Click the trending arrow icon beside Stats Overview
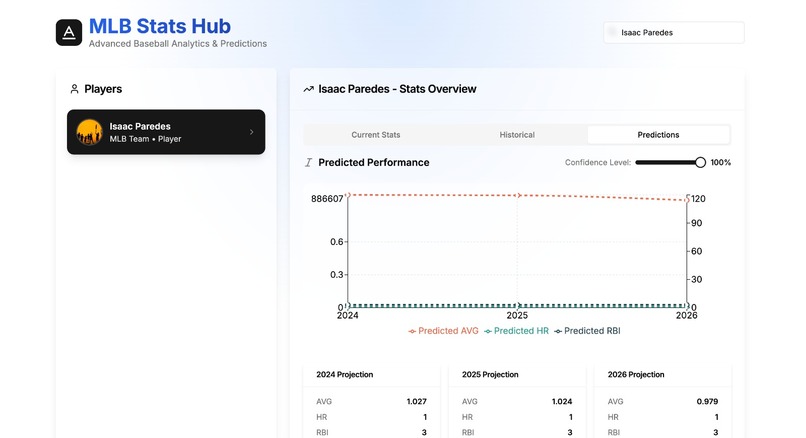Screen dimensions: 806x438 [308, 89]
